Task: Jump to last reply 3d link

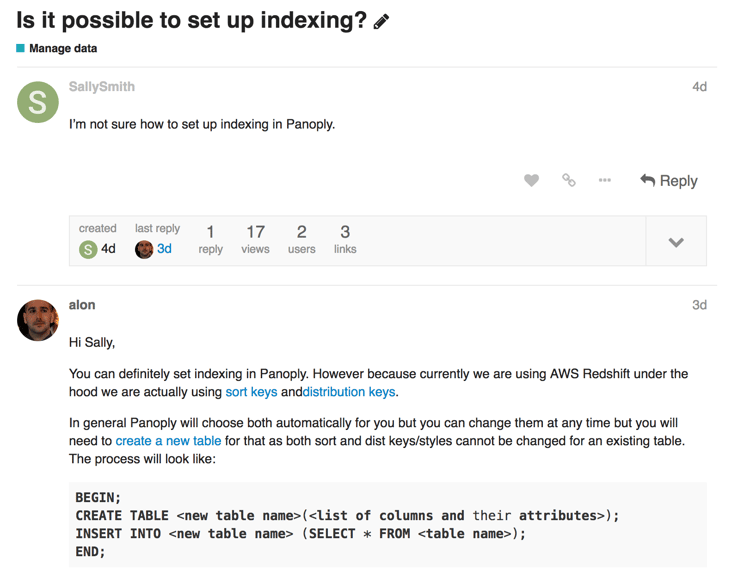Action: [x=164, y=249]
